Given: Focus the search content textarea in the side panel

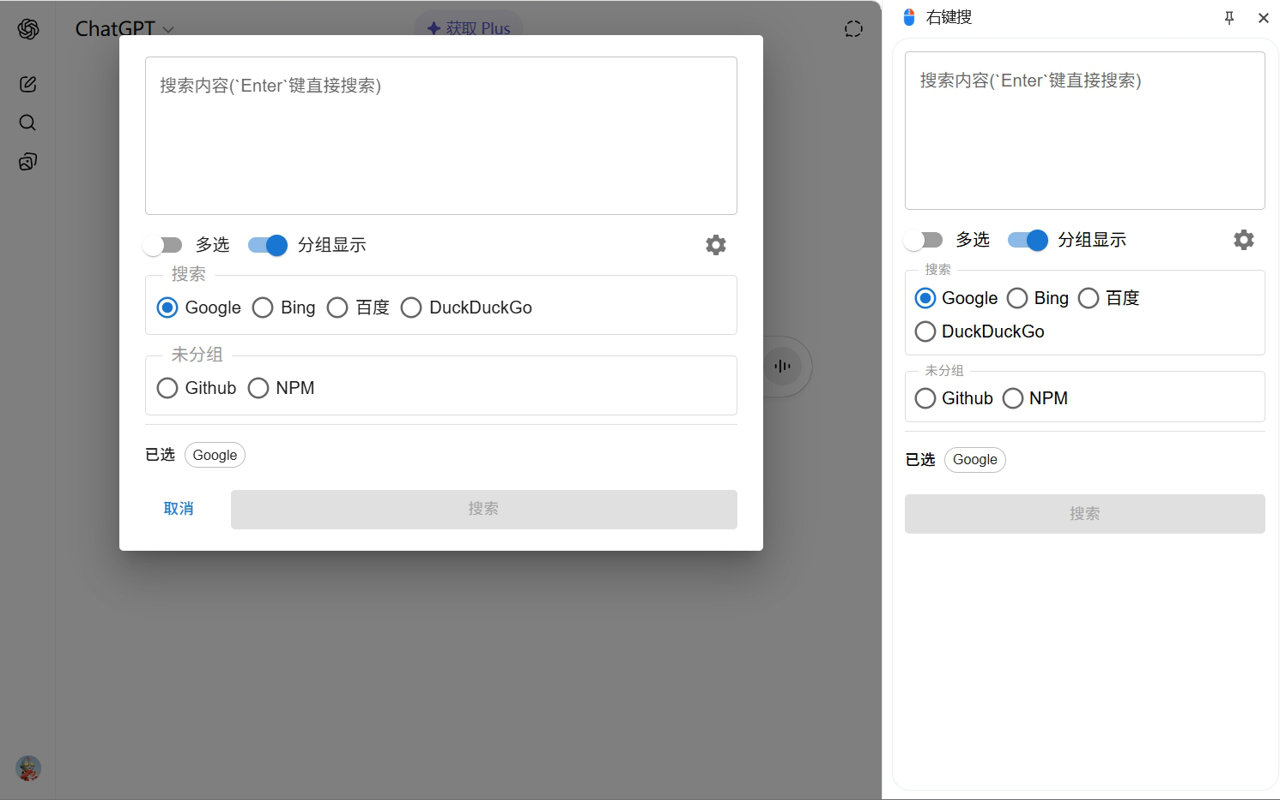Looking at the screenshot, I should [1085, 130].
